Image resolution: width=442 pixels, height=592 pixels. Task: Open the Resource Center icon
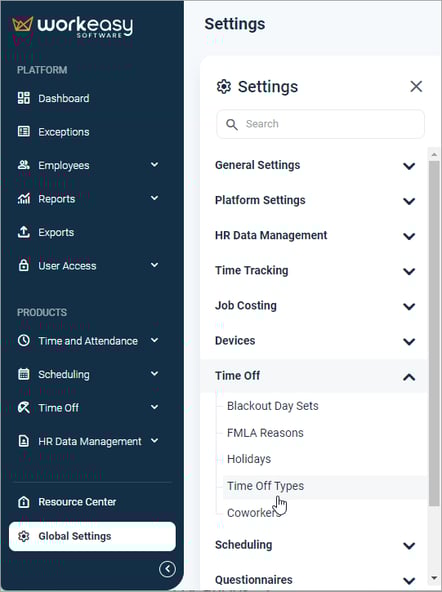click(23, 502)
